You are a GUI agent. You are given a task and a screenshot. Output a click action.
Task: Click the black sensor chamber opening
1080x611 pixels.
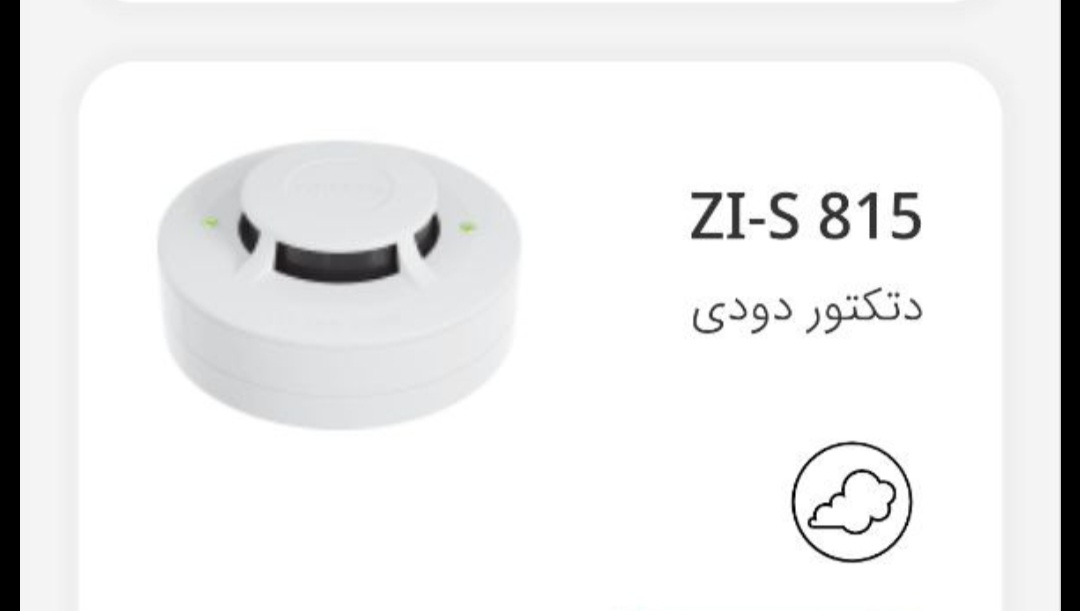pyautogui.click(x=339, y=253)
